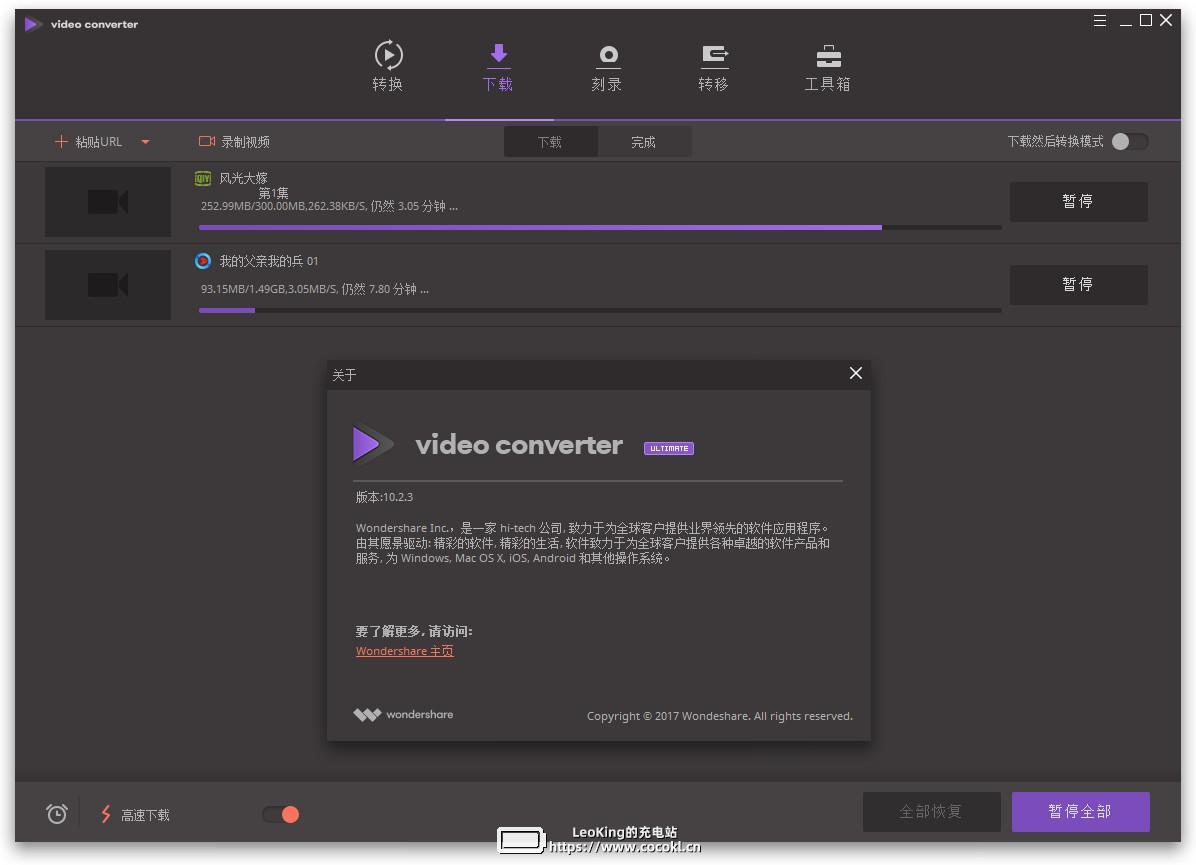Click the 93.15MB/1.49GB status text
The width and height of the screenshot is (1196, 865).
tap(314, 289)
